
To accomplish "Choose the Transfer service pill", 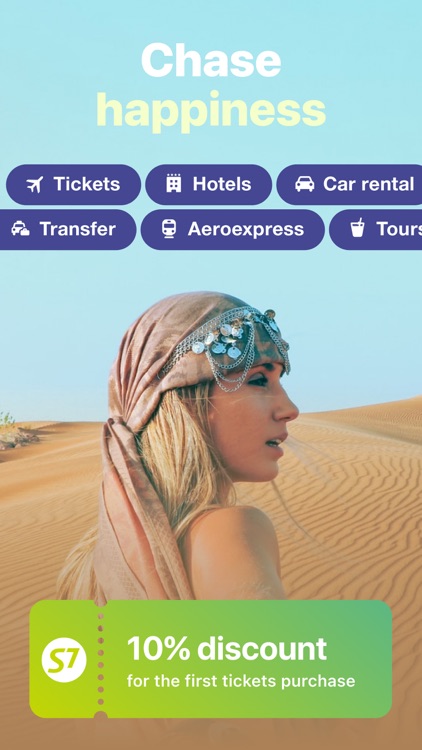I will coord(68,229).
